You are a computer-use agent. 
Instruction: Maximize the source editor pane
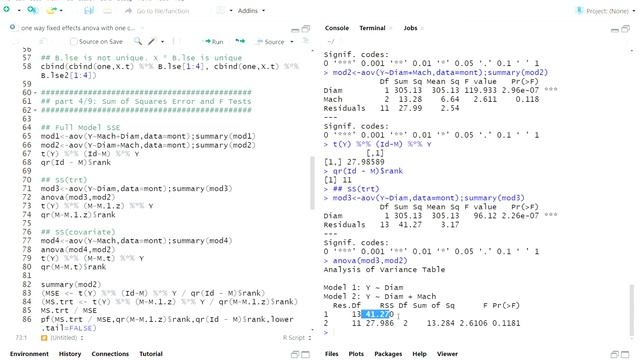[306, 29]
